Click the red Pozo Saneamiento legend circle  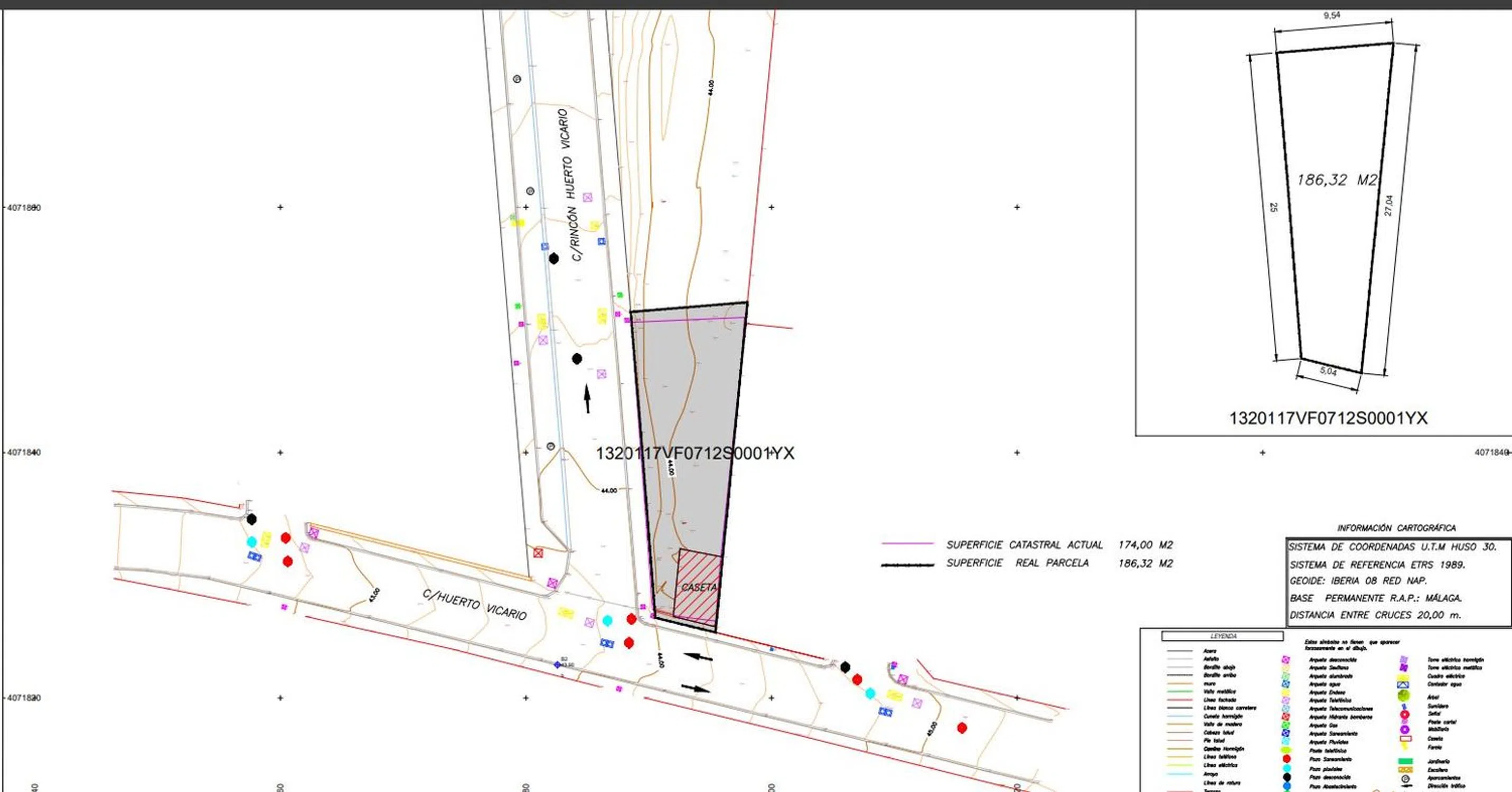tap(1286, 759)
